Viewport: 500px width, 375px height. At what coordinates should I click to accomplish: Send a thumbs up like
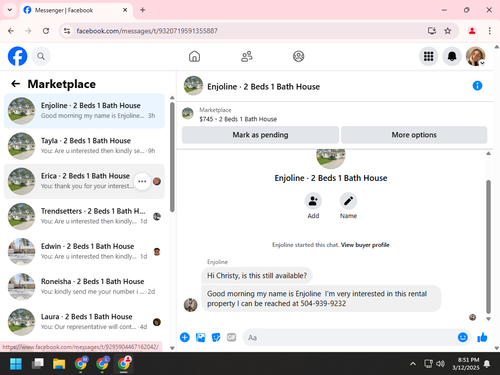click(482, 337)
